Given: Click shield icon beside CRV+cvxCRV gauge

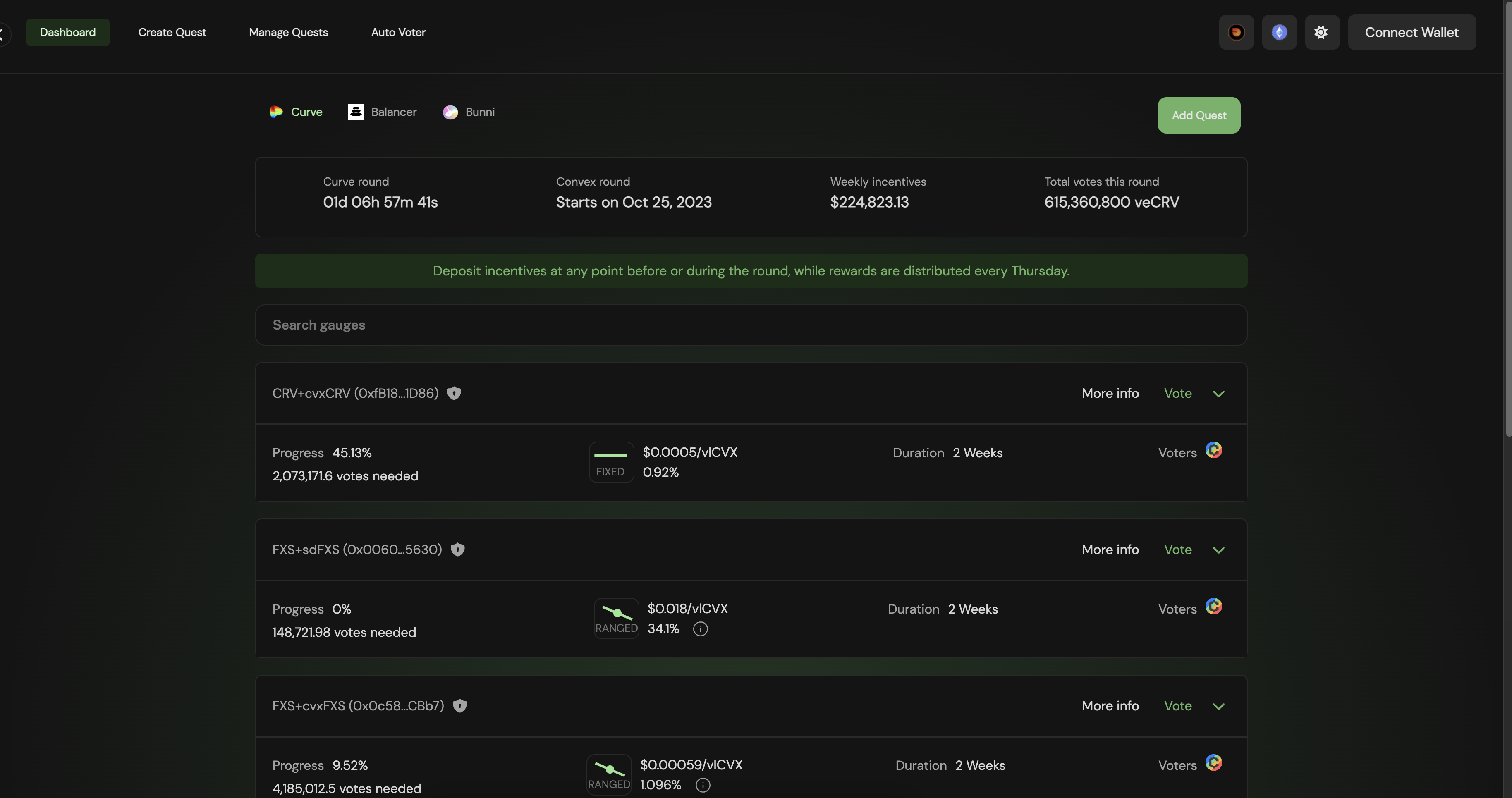Looking at the screenshot, I should 454,393.
